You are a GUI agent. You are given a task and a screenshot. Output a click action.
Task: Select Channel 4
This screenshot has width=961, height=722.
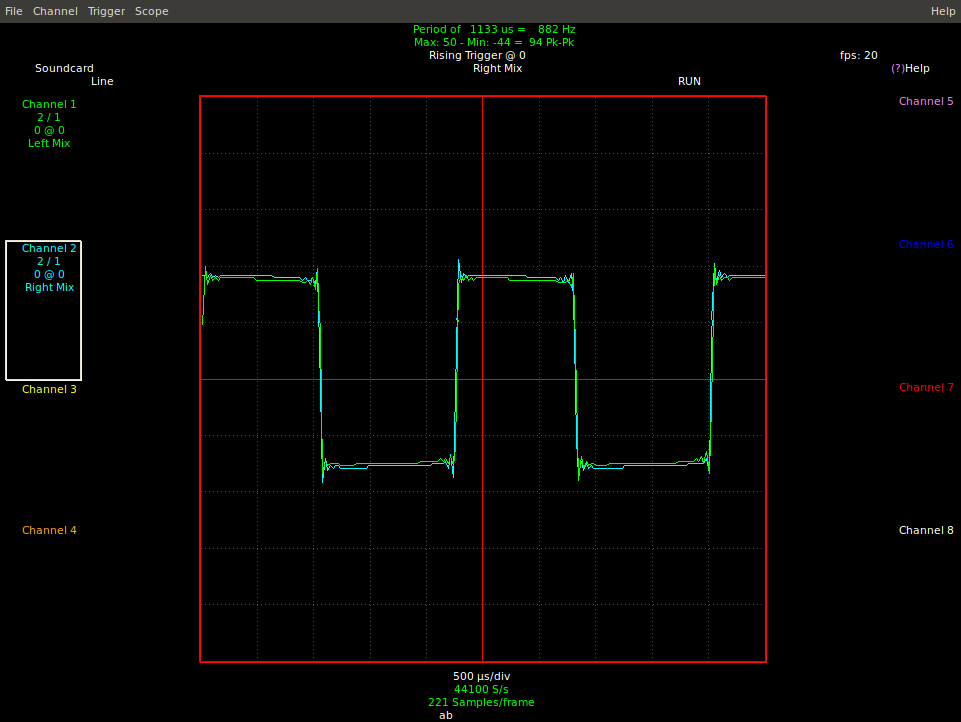(x=49, y=530)
